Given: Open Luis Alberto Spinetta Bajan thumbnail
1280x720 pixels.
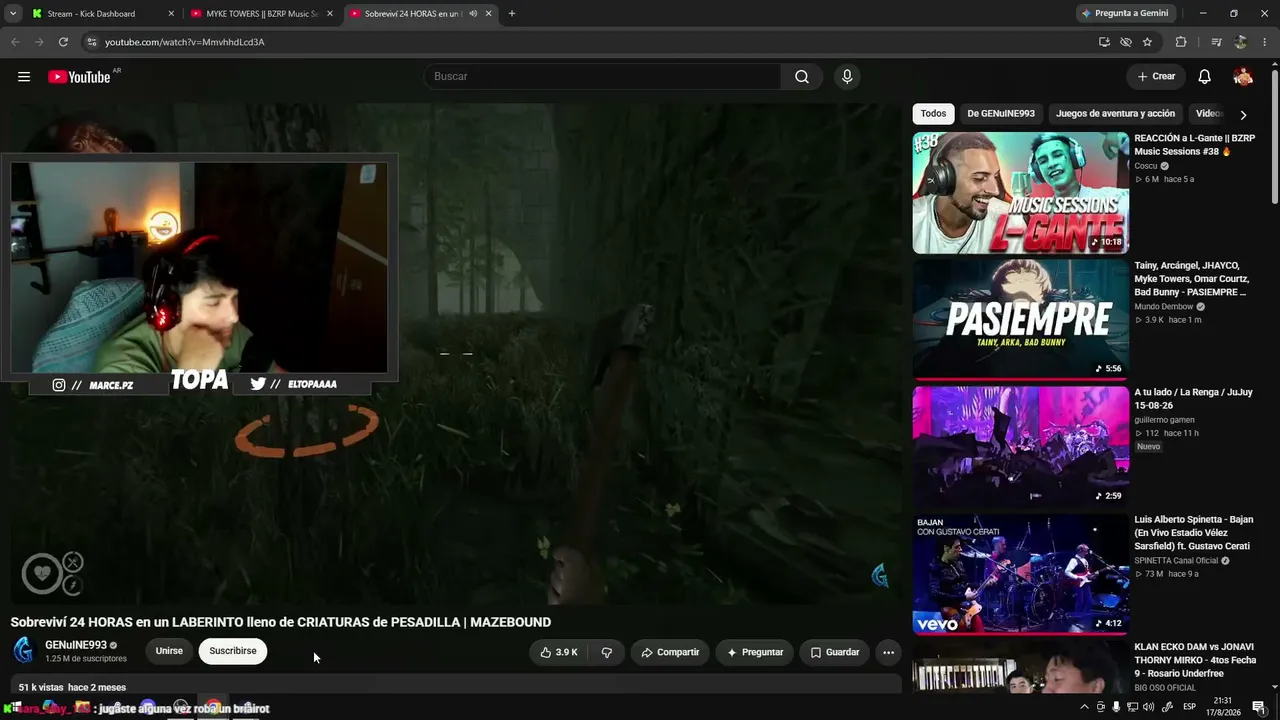Looking at the screenshot, I should [1020, 574].
